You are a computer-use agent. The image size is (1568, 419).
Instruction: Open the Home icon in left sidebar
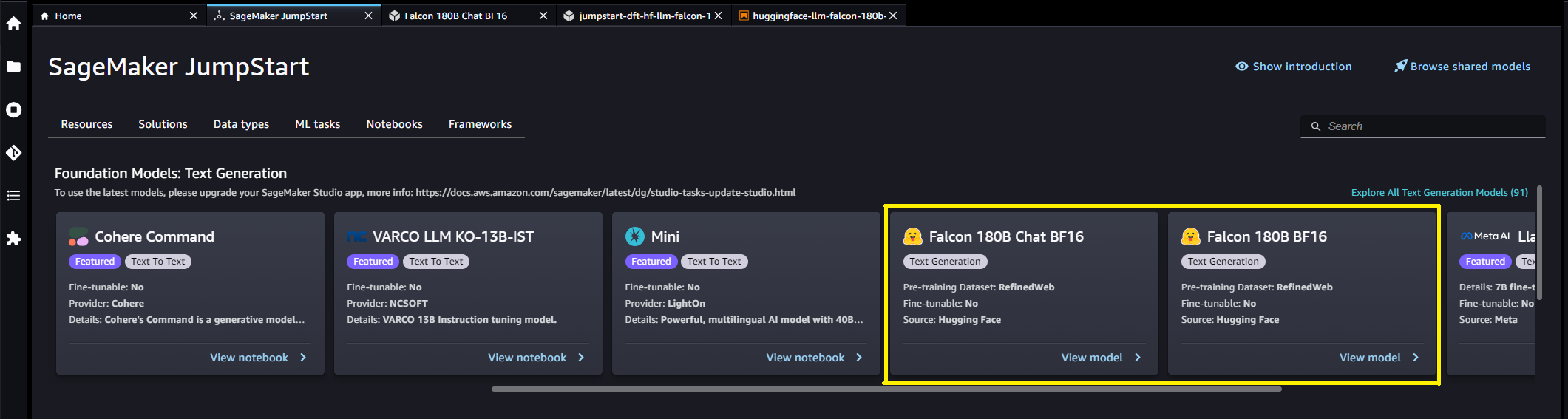(13, 24)
